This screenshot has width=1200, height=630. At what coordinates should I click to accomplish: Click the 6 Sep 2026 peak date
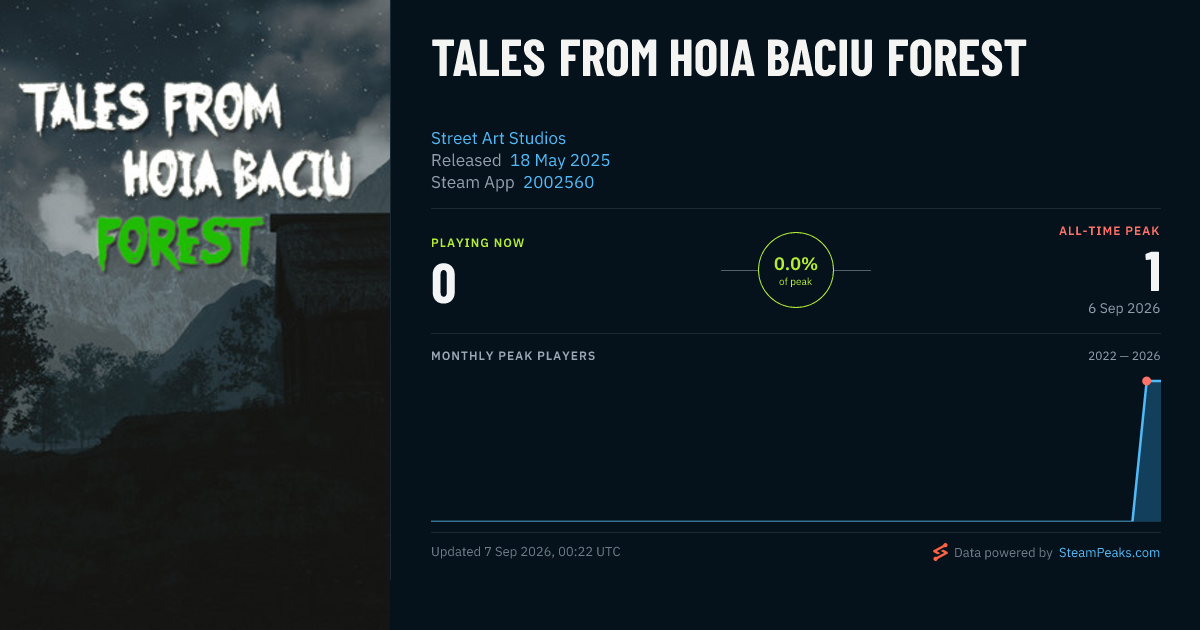point(1124,308)
